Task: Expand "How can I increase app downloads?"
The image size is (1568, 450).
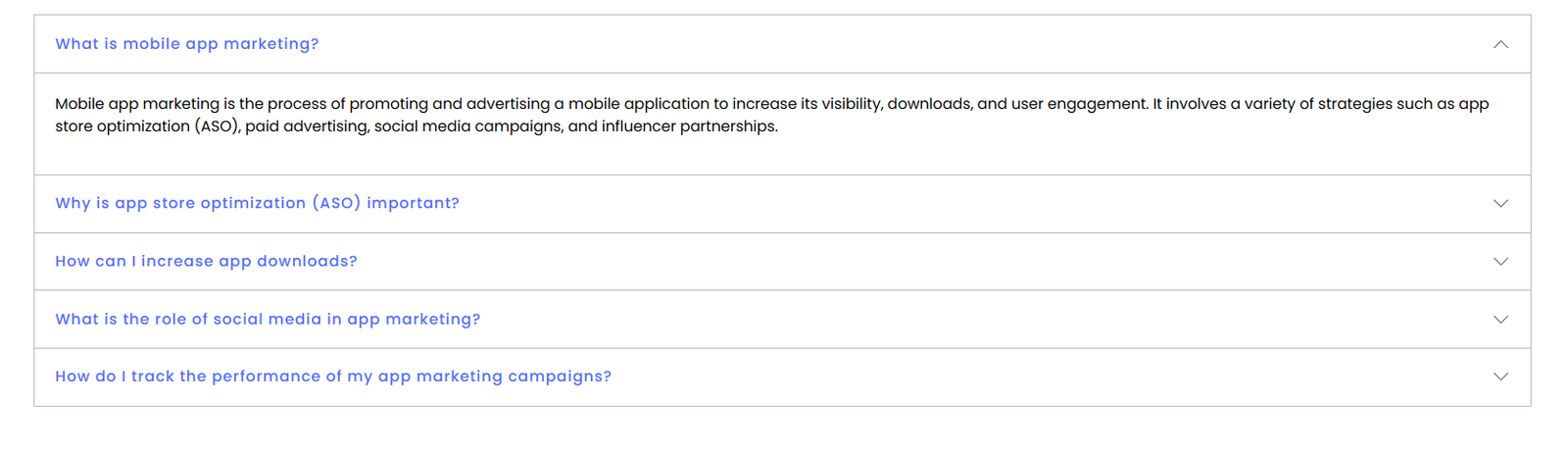Action: click(206, 261)
